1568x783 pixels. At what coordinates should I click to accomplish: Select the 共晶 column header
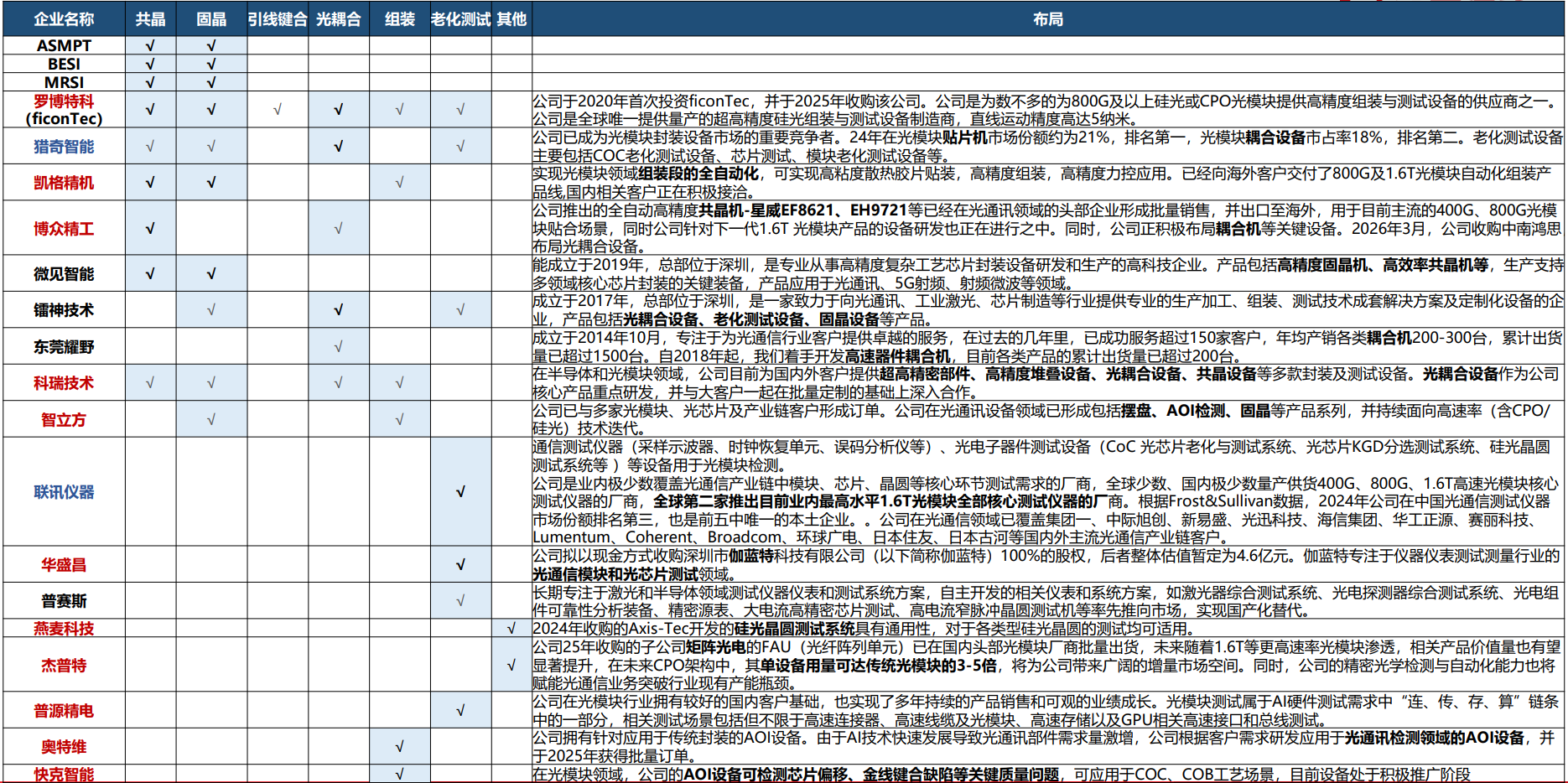coord(151,19)
